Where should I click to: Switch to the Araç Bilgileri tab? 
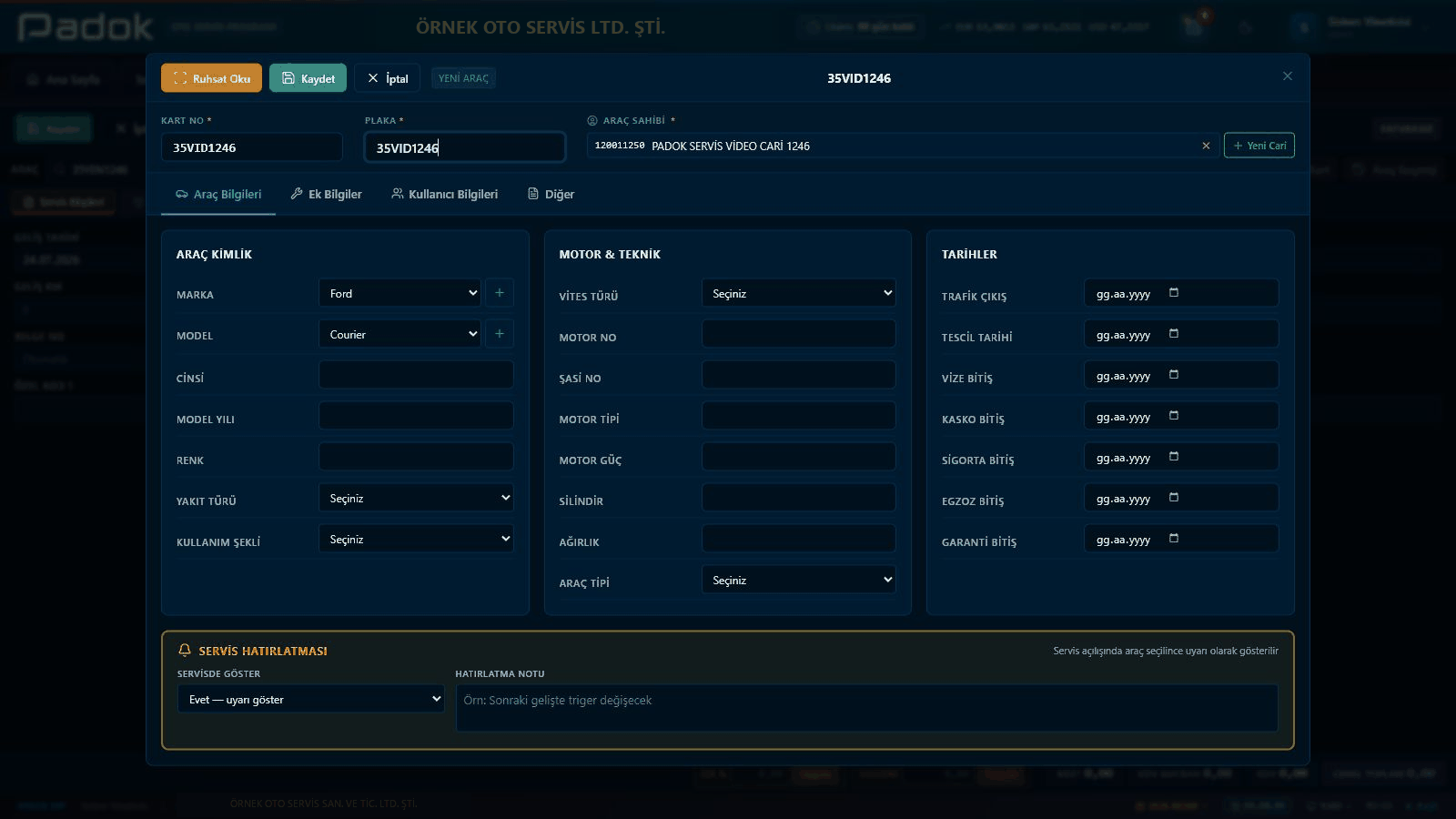pos(218,194)
